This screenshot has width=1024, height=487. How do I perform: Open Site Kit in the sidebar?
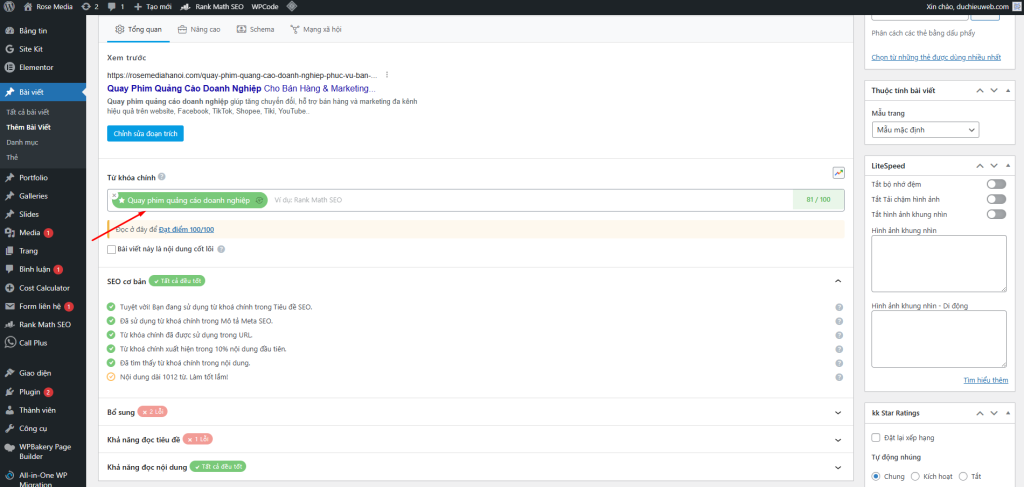[31, 48]
